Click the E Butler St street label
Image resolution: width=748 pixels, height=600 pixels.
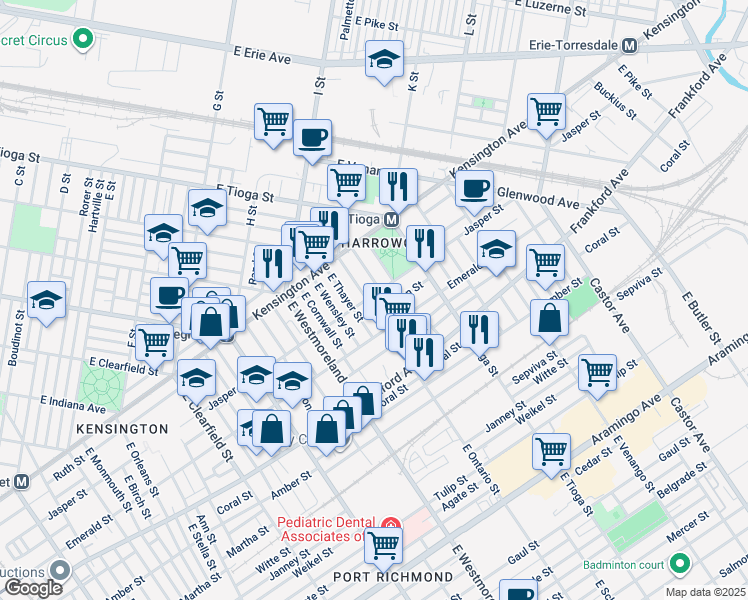[701, 318]
